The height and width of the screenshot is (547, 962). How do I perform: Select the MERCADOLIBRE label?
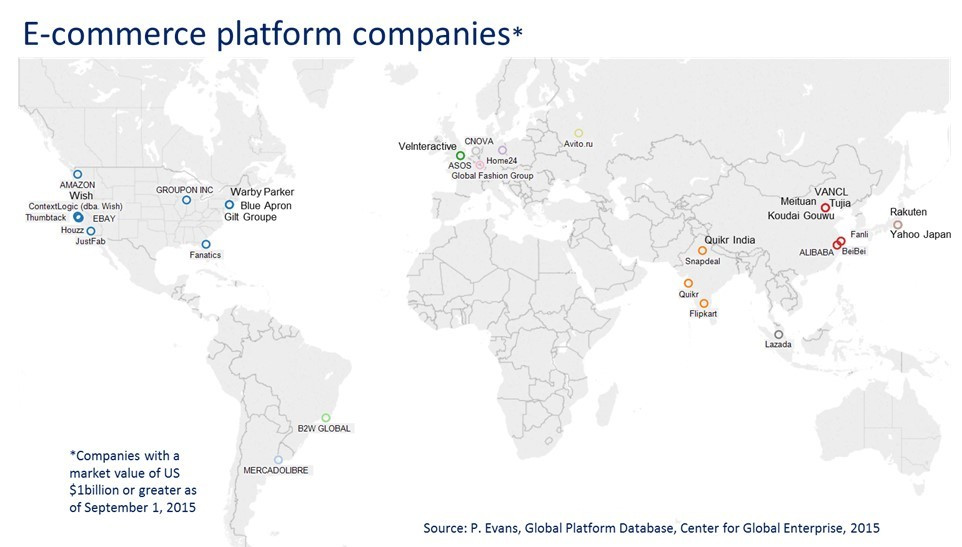(x=275, y=470)
